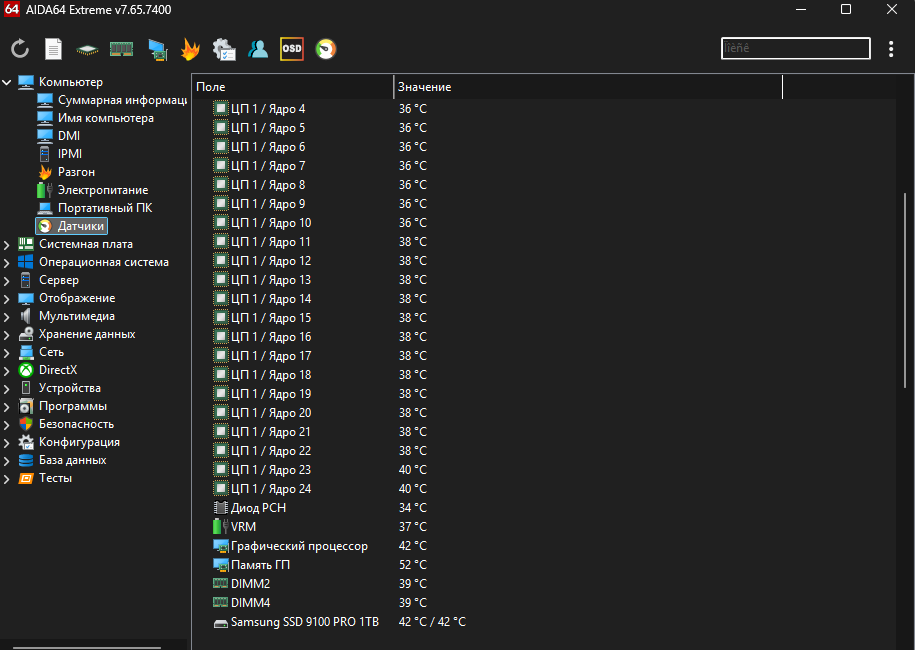This screenshot has height=650, width=915.
Task: Expand the Операционная система node
Action: click(7, 263)
